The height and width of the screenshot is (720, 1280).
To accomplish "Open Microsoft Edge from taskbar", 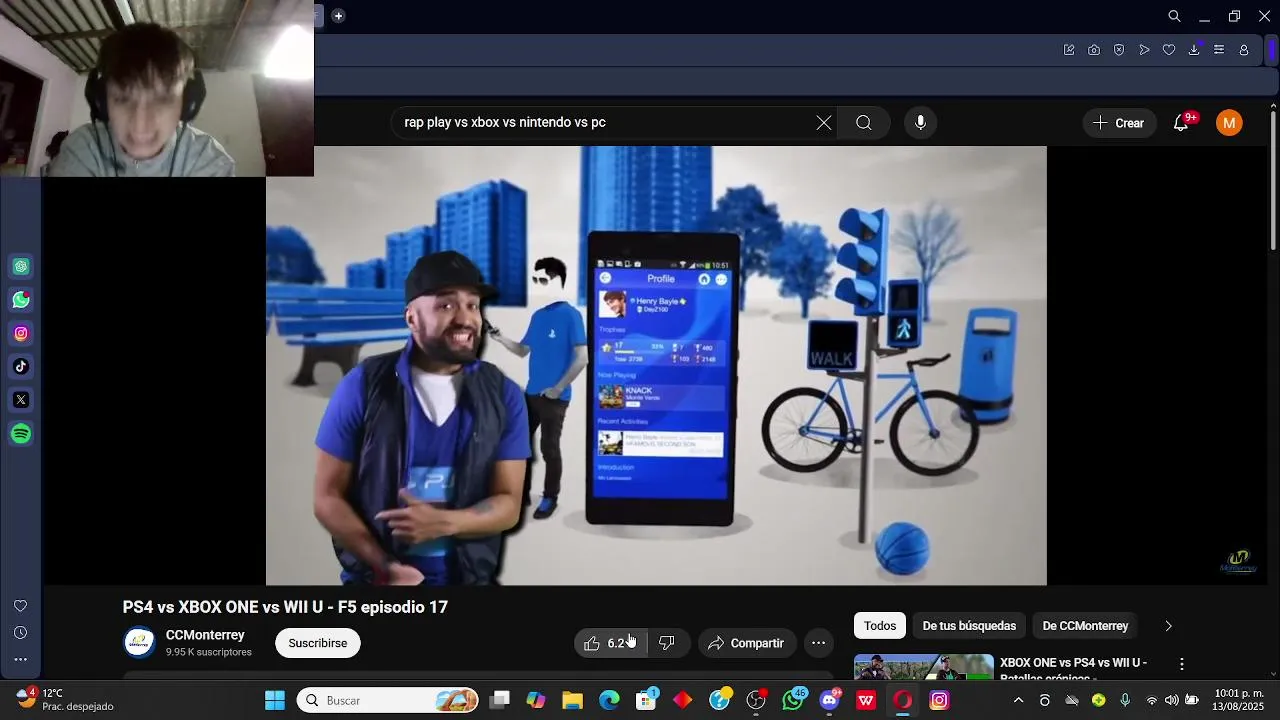I will [609, 700].
